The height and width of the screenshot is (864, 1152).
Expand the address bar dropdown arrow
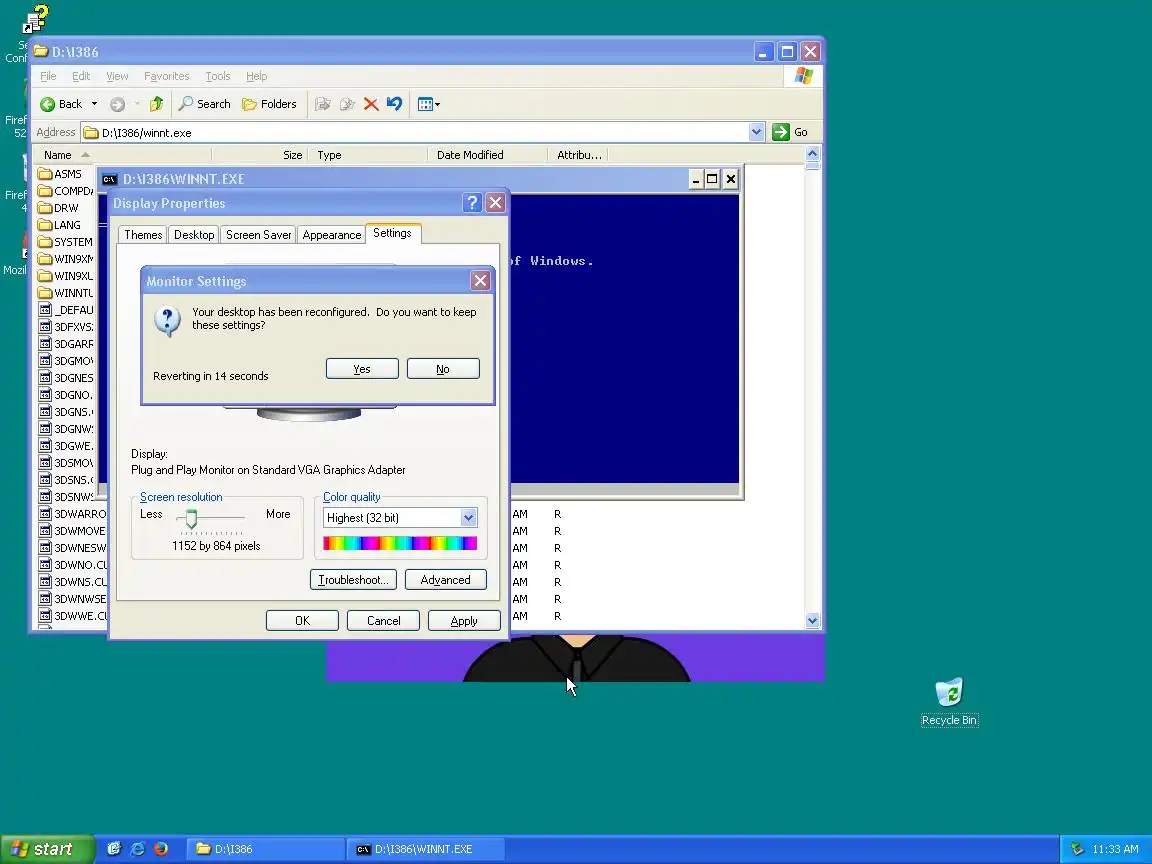click(757, 132)
